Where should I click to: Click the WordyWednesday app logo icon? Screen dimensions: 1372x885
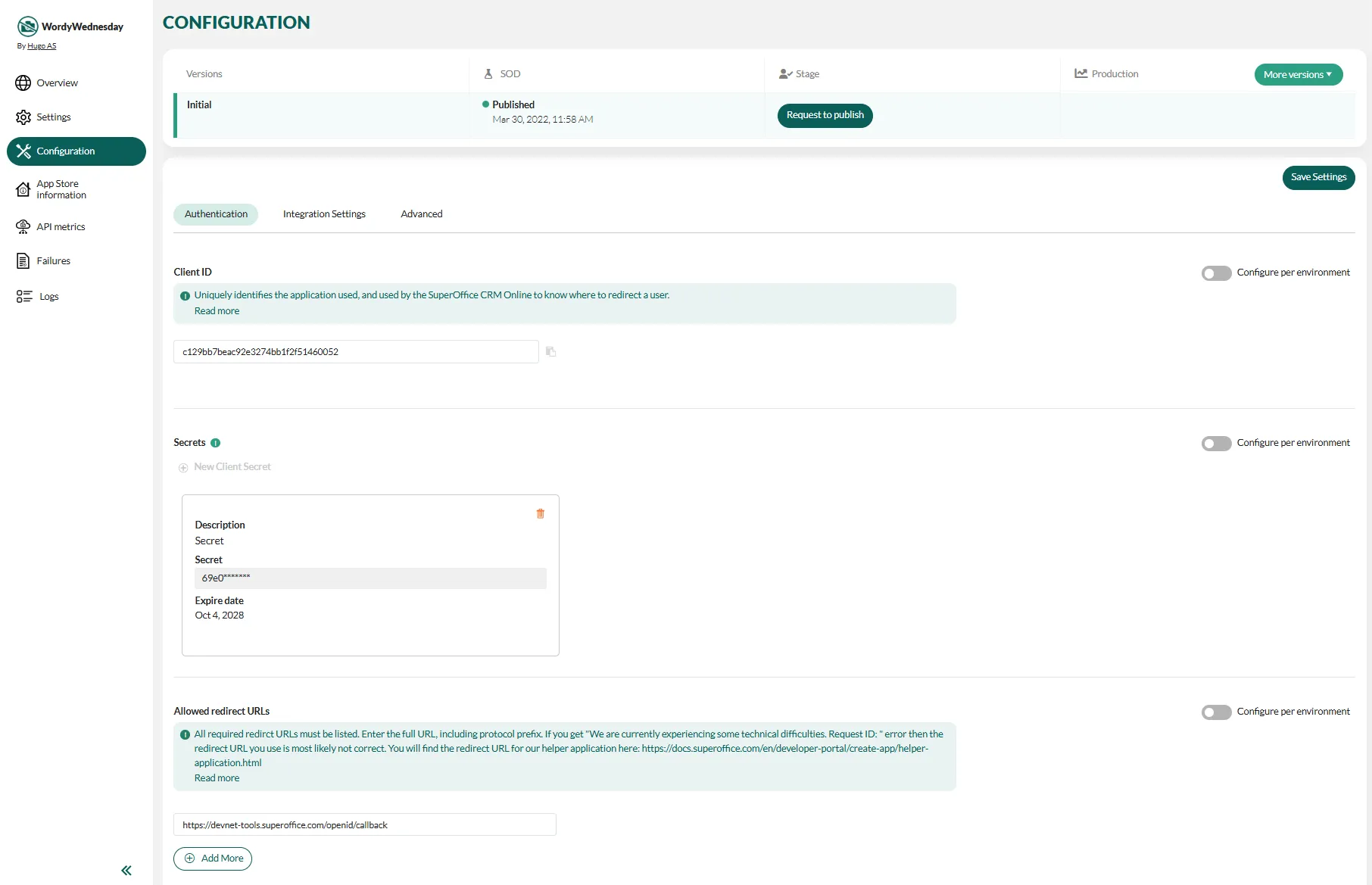[x=27, y=26]
